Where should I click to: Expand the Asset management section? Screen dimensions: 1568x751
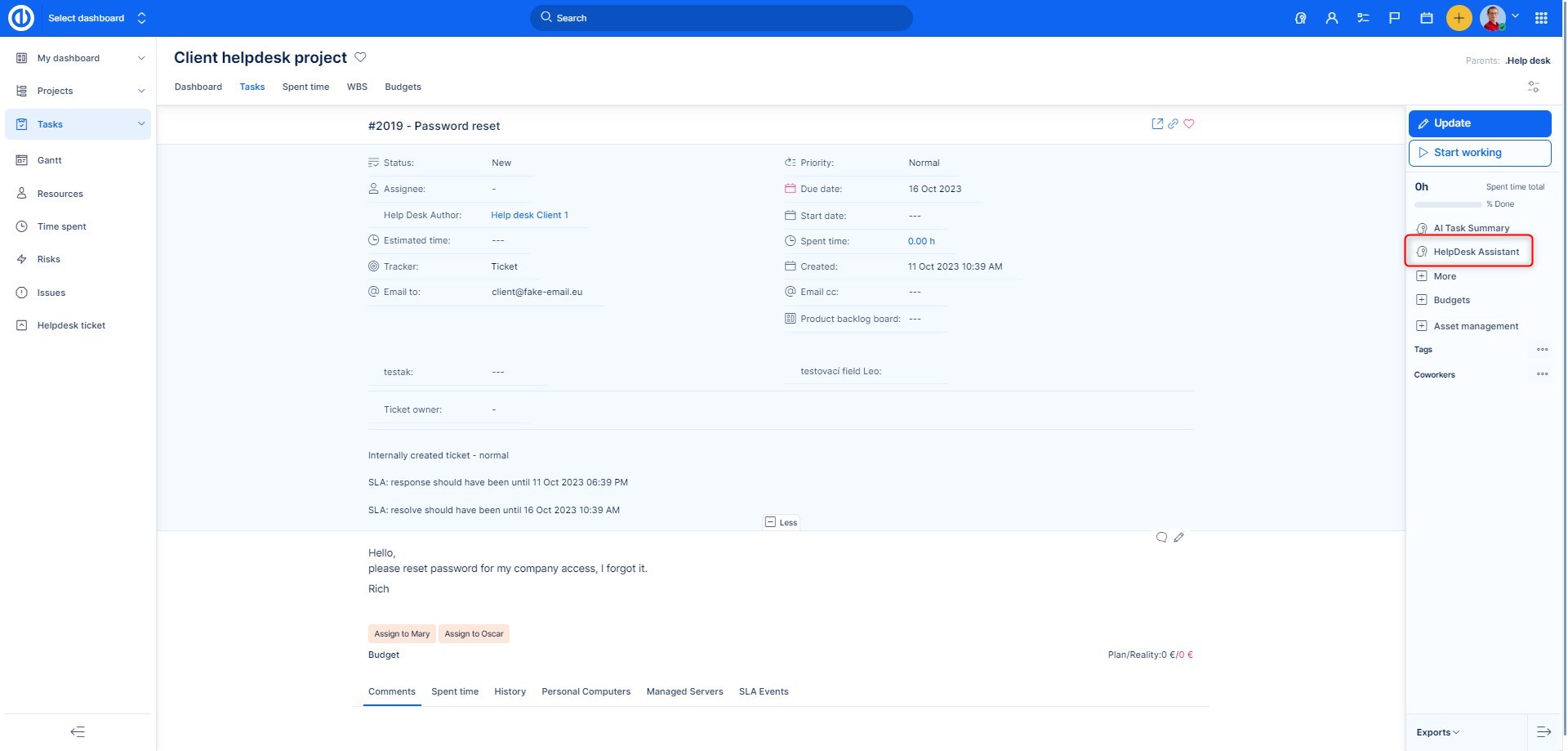coord(1475,326)
